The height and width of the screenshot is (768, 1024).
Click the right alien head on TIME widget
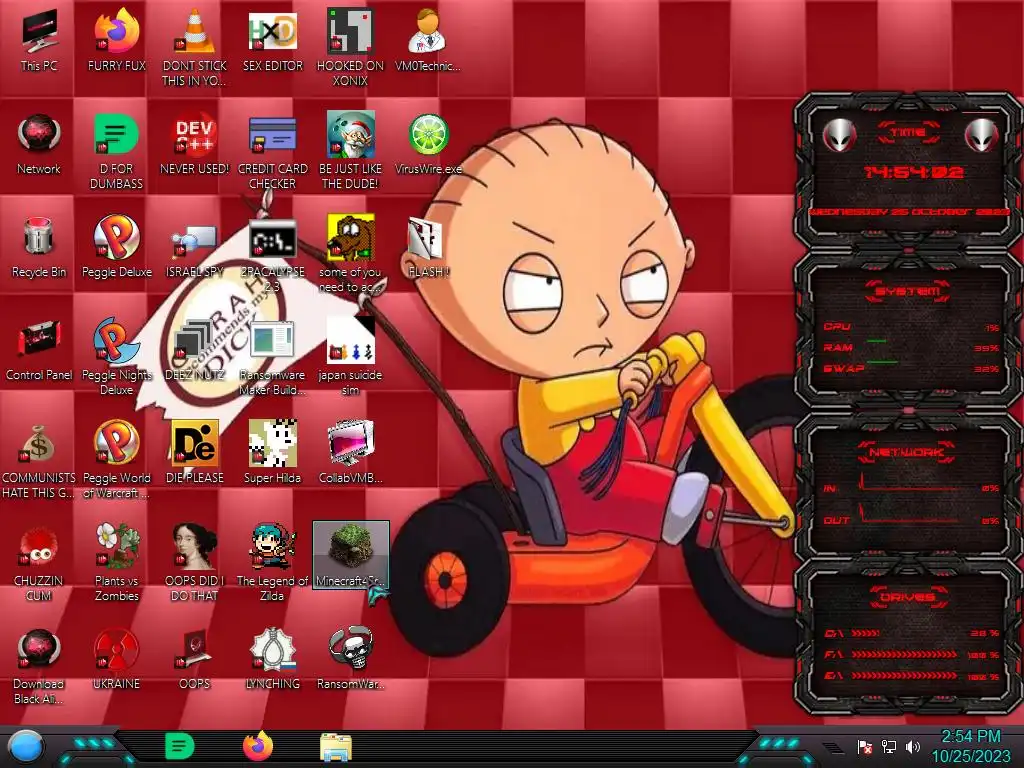(x=981, y=135)
